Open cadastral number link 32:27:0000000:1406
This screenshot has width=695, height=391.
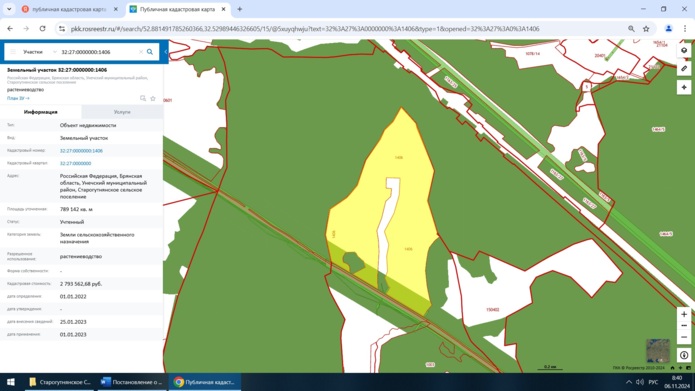click(81, 151)
